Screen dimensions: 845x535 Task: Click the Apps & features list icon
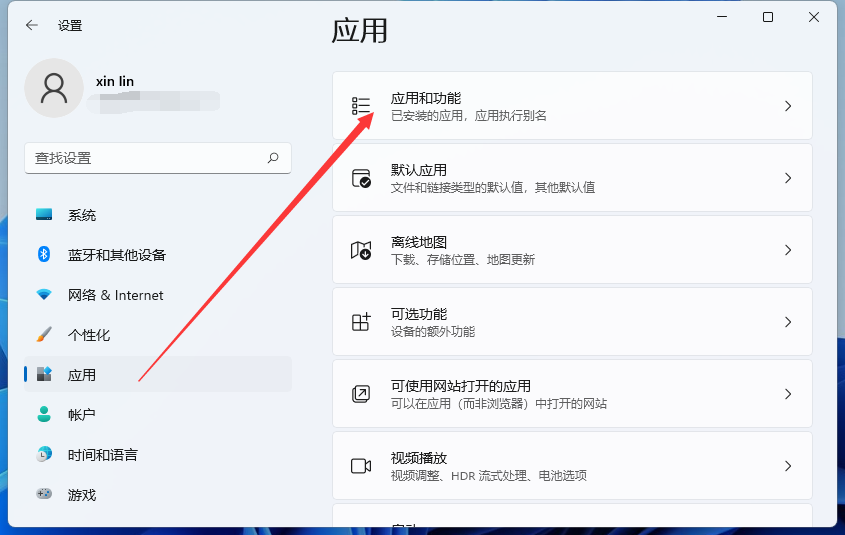pyautogui.click(x=361, y=106)
